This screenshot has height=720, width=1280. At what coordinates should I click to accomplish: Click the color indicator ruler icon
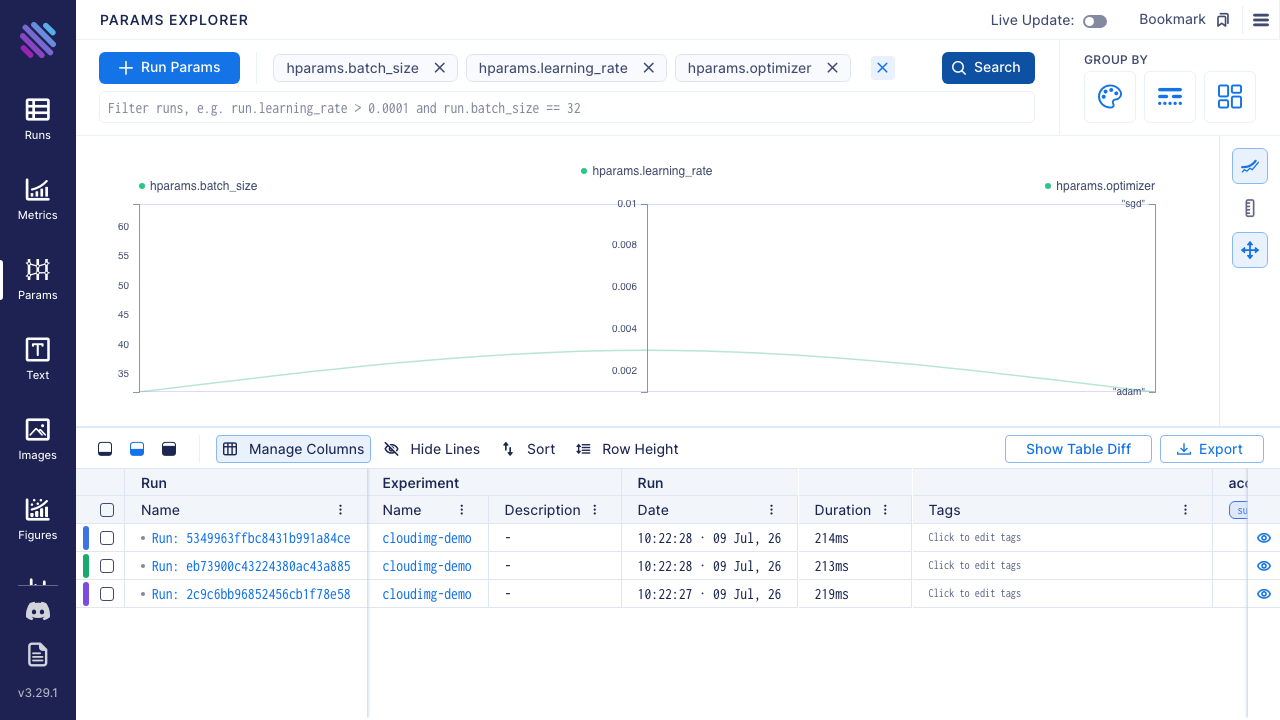1249,208
